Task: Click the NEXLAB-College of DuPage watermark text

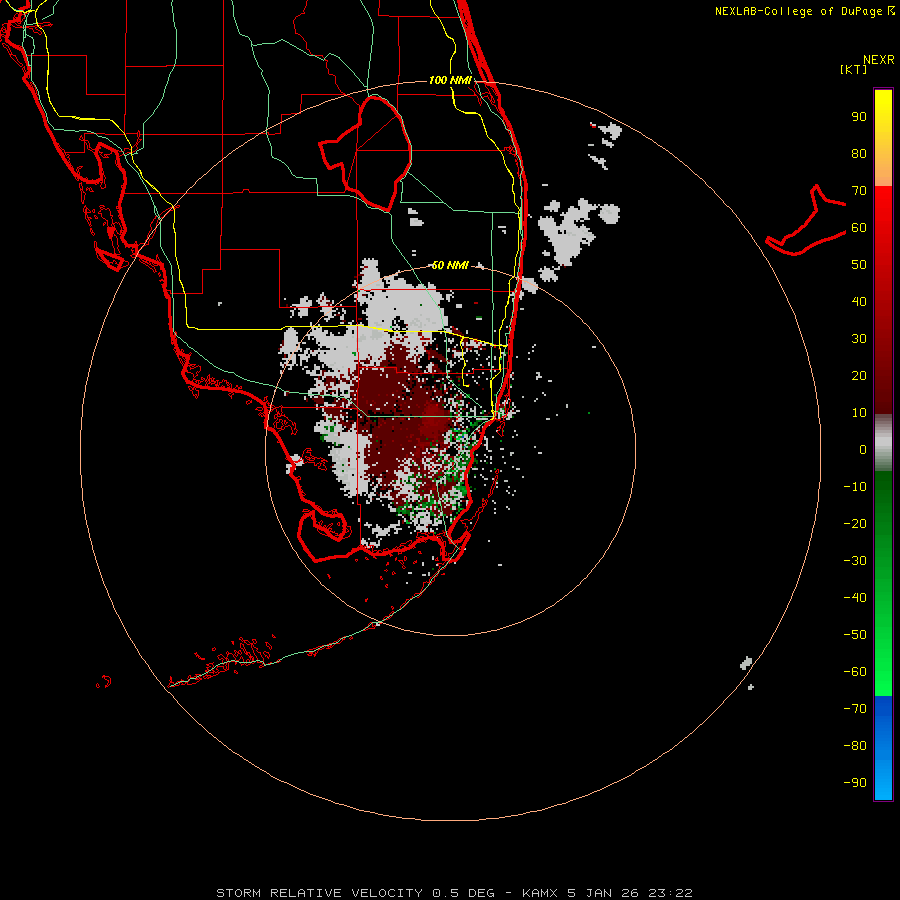Action: (x=798, y=11)
